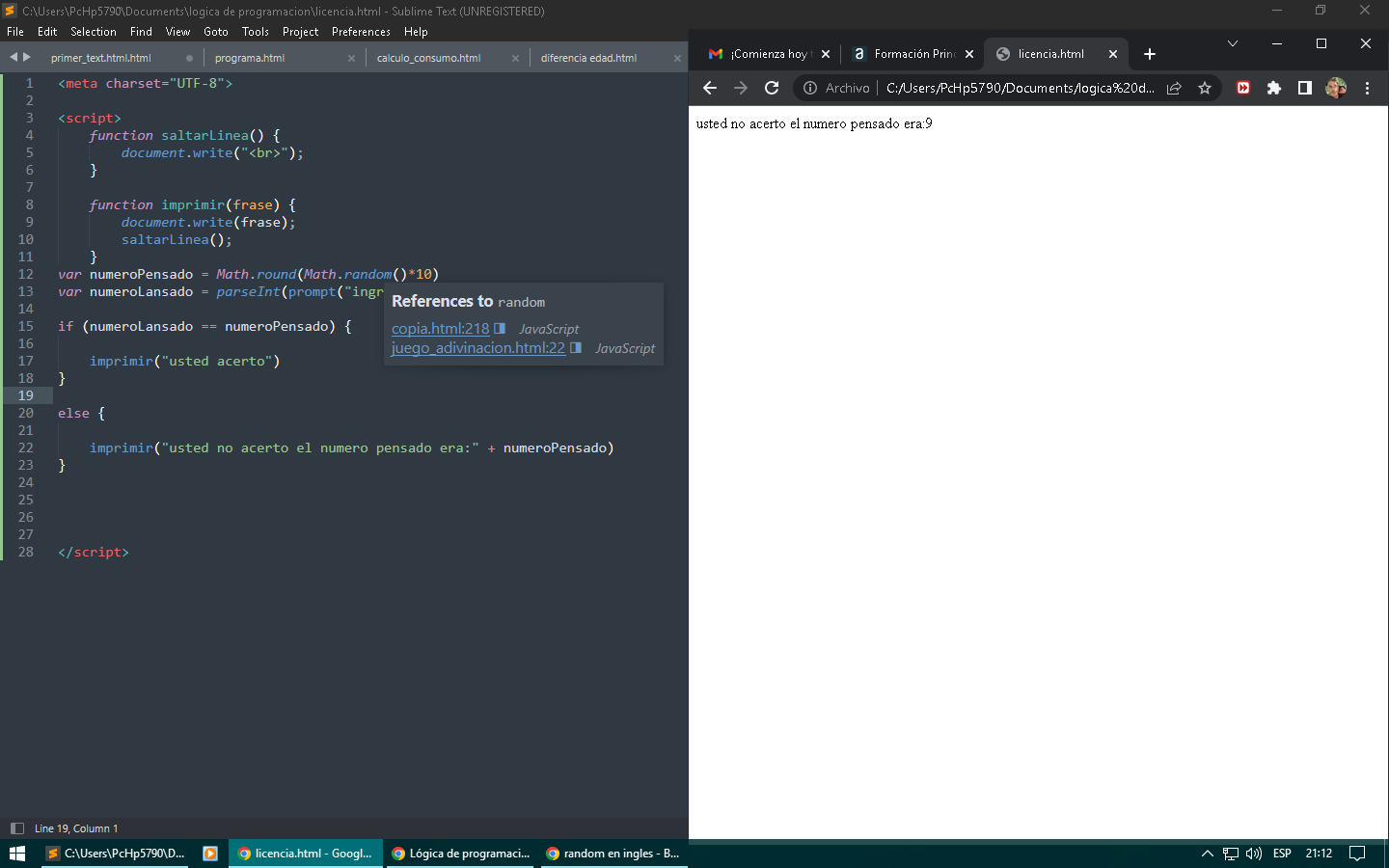Open Chrome profile avatar
This screenshot has width=1389, height=868.
pos(1336,88)
